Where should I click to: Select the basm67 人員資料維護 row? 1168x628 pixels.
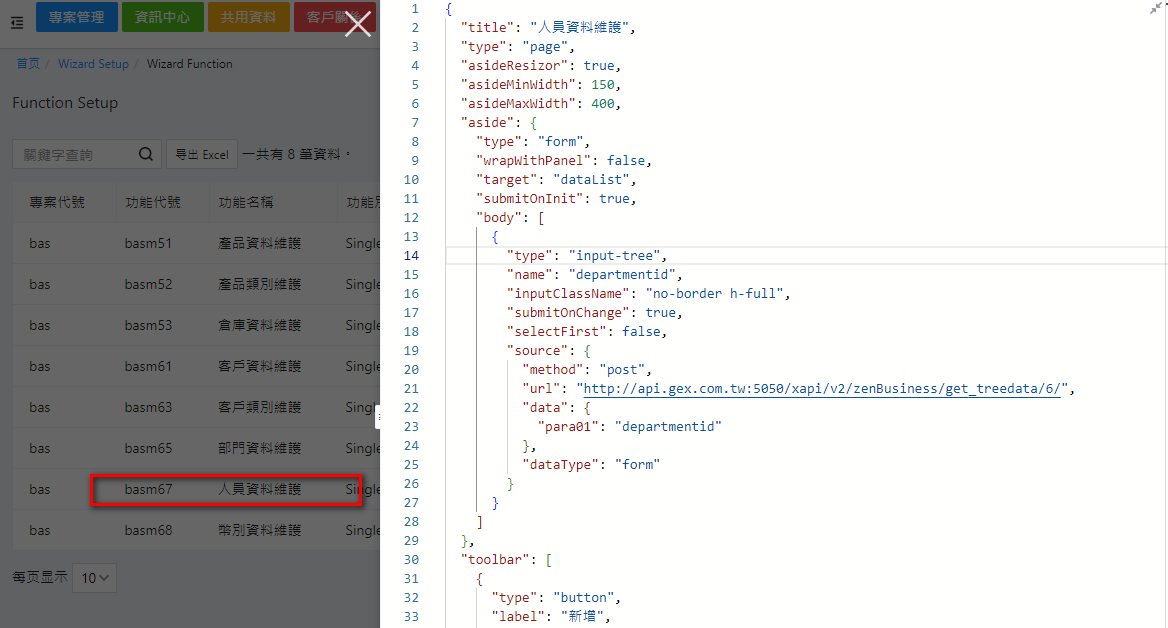tap(226, 490)
